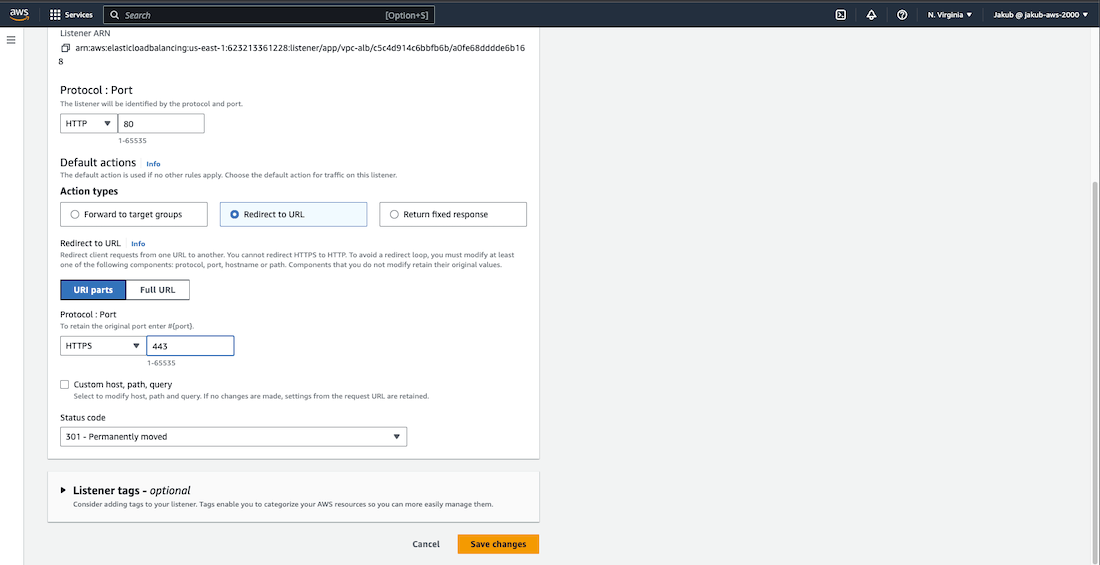Click the Cancel button
Viewport: 1100px width, 565px height.
tap(426, 544)
